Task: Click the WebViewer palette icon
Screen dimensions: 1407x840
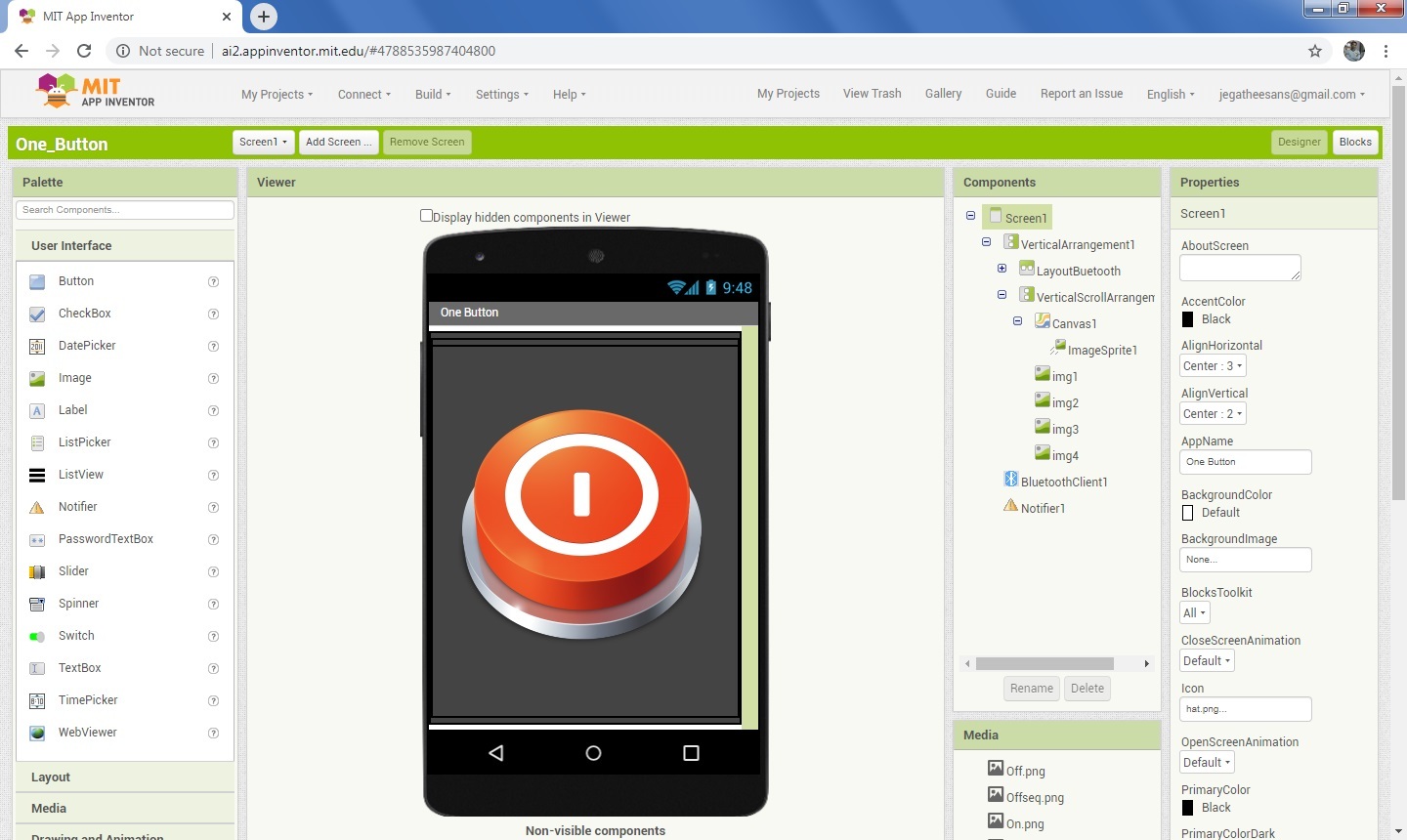Action: [x=37, y=734]
